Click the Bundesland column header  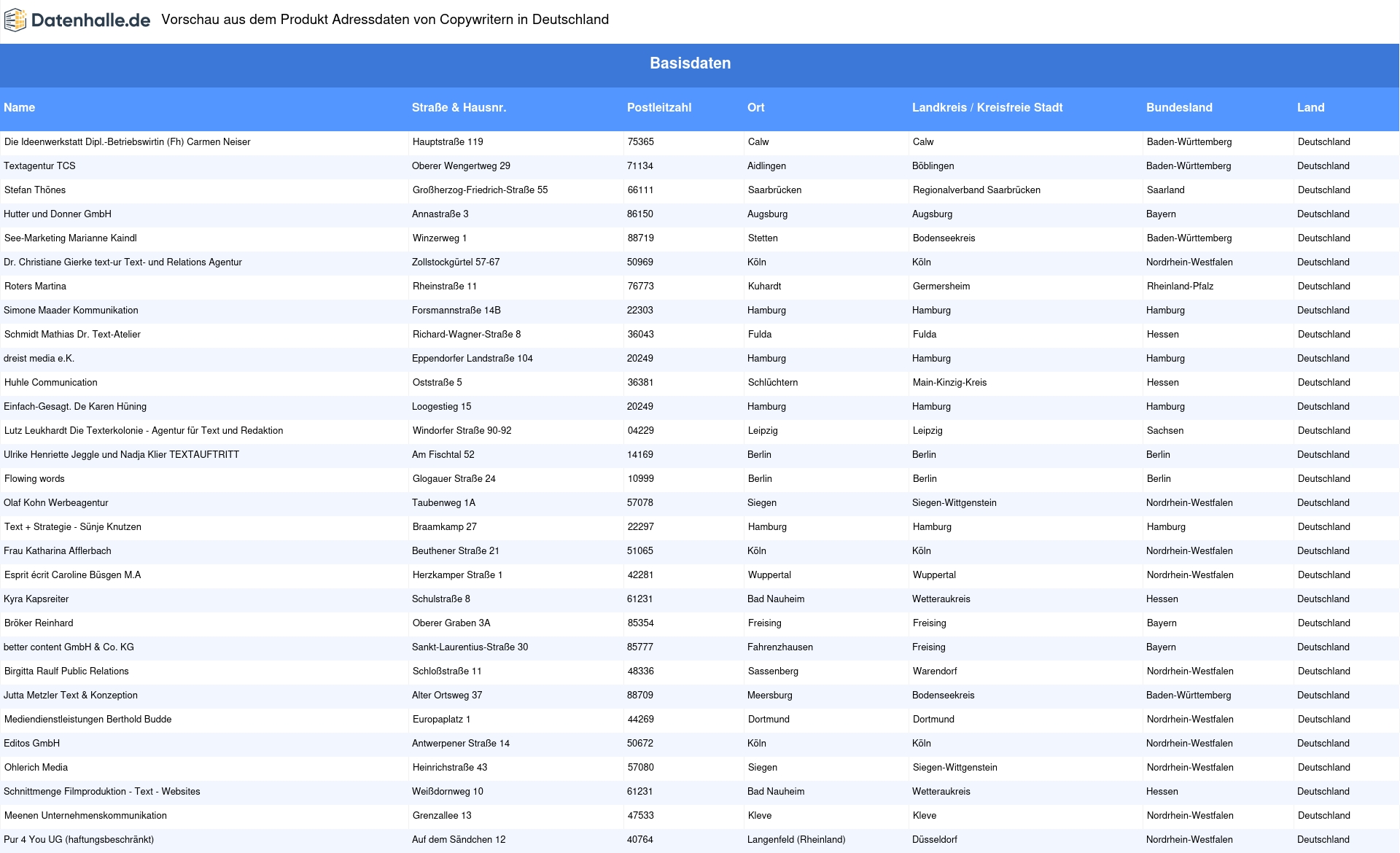[1179, 108]
